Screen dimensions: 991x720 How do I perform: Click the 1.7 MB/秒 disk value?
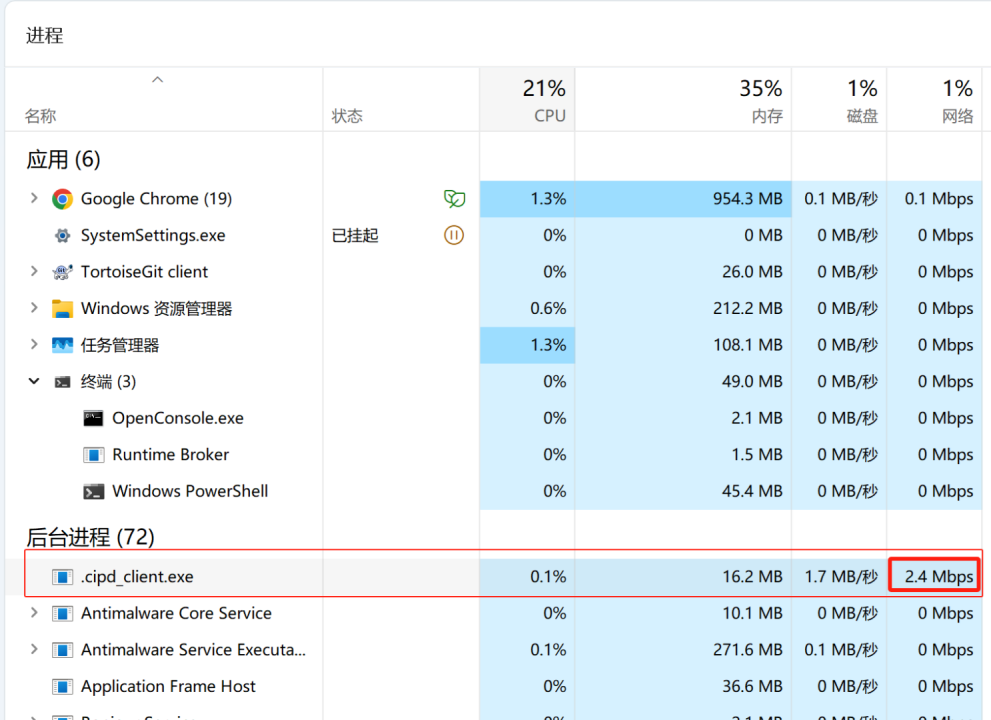point(841,577)
